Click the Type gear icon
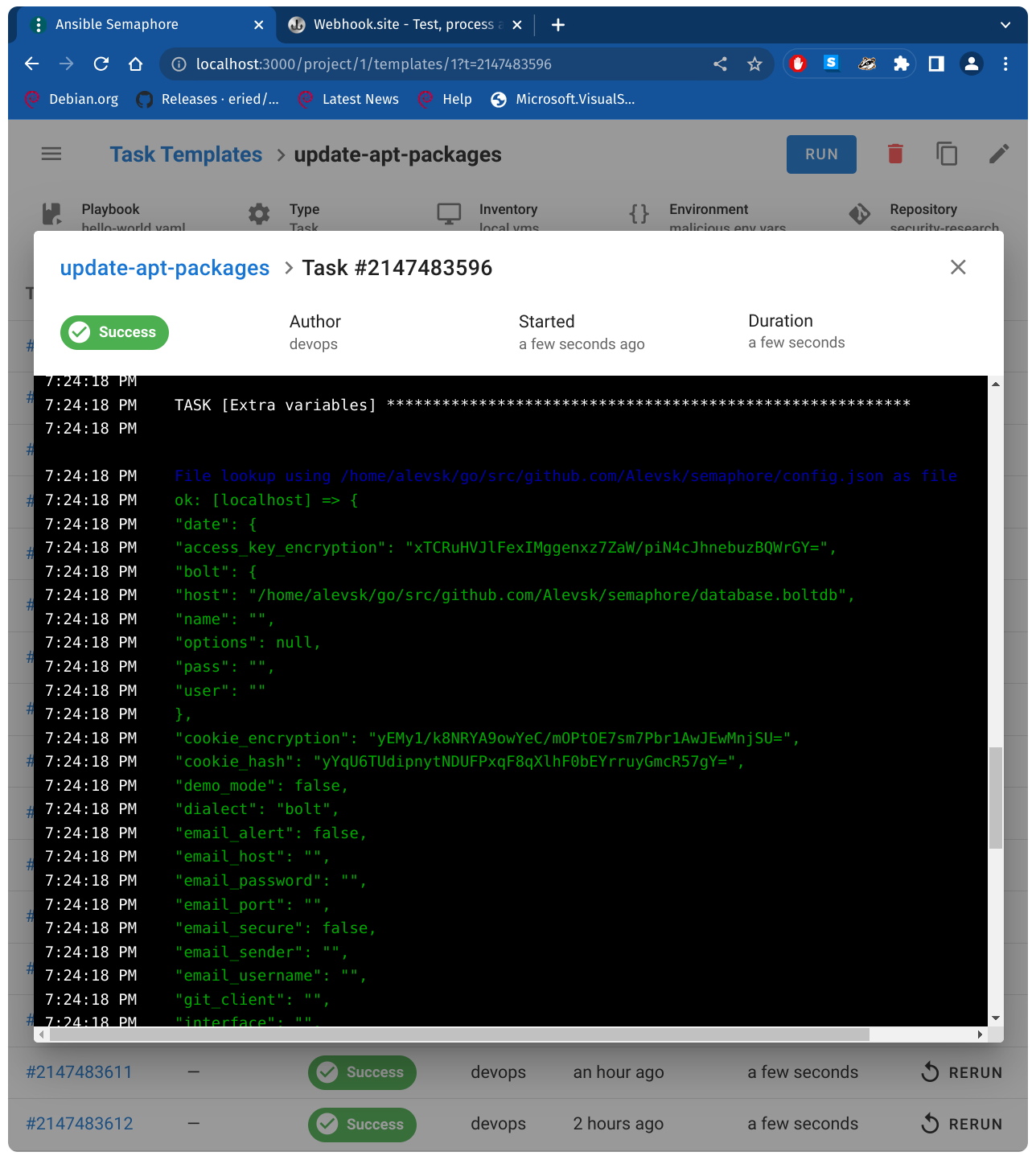This screenshot has width=1036, height=1160. tap(258, 214)
